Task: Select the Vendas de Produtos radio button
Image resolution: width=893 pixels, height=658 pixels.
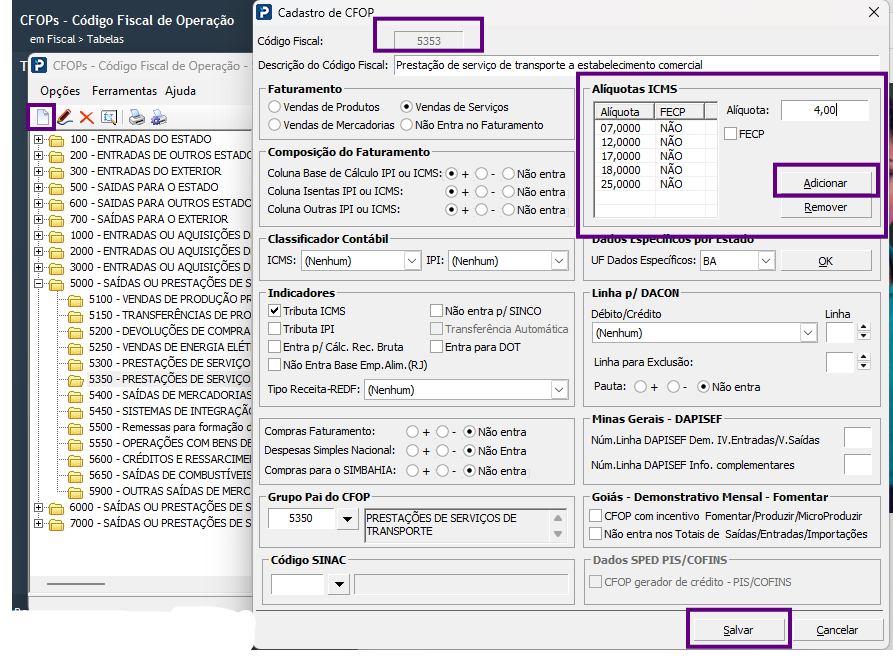Action: [275, 107]
